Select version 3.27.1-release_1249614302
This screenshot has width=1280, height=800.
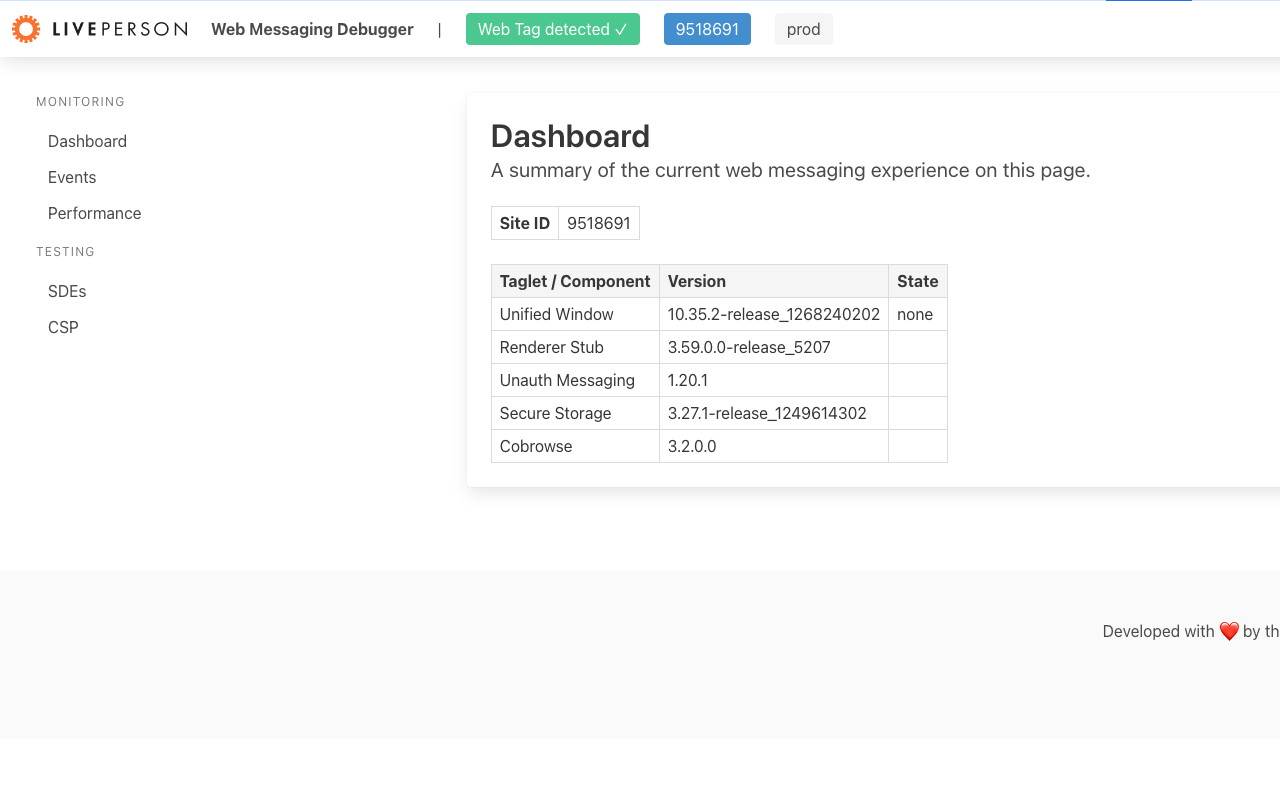pos(774,413)
